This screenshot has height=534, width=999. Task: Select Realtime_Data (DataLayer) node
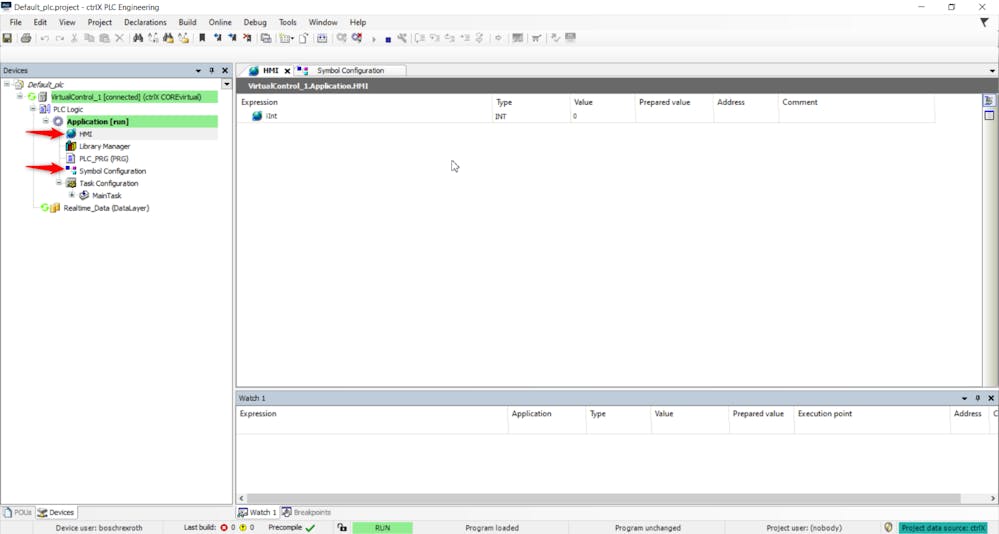click(x=106, y=208)
